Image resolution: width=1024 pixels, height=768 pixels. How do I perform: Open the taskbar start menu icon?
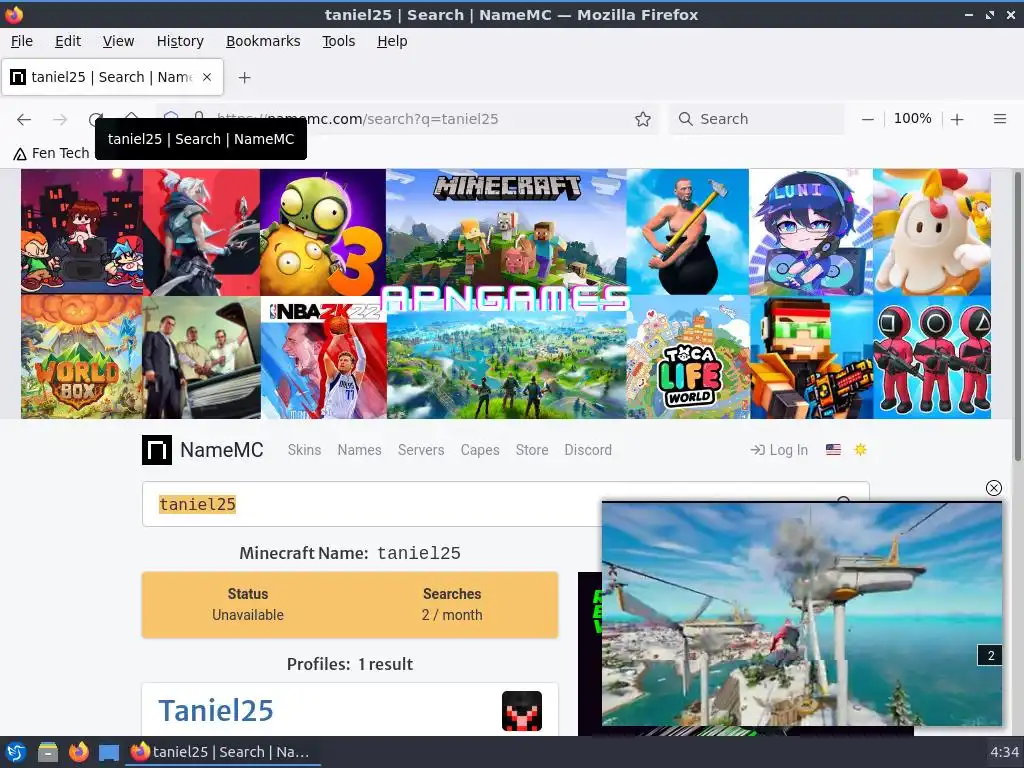(16, 752)
